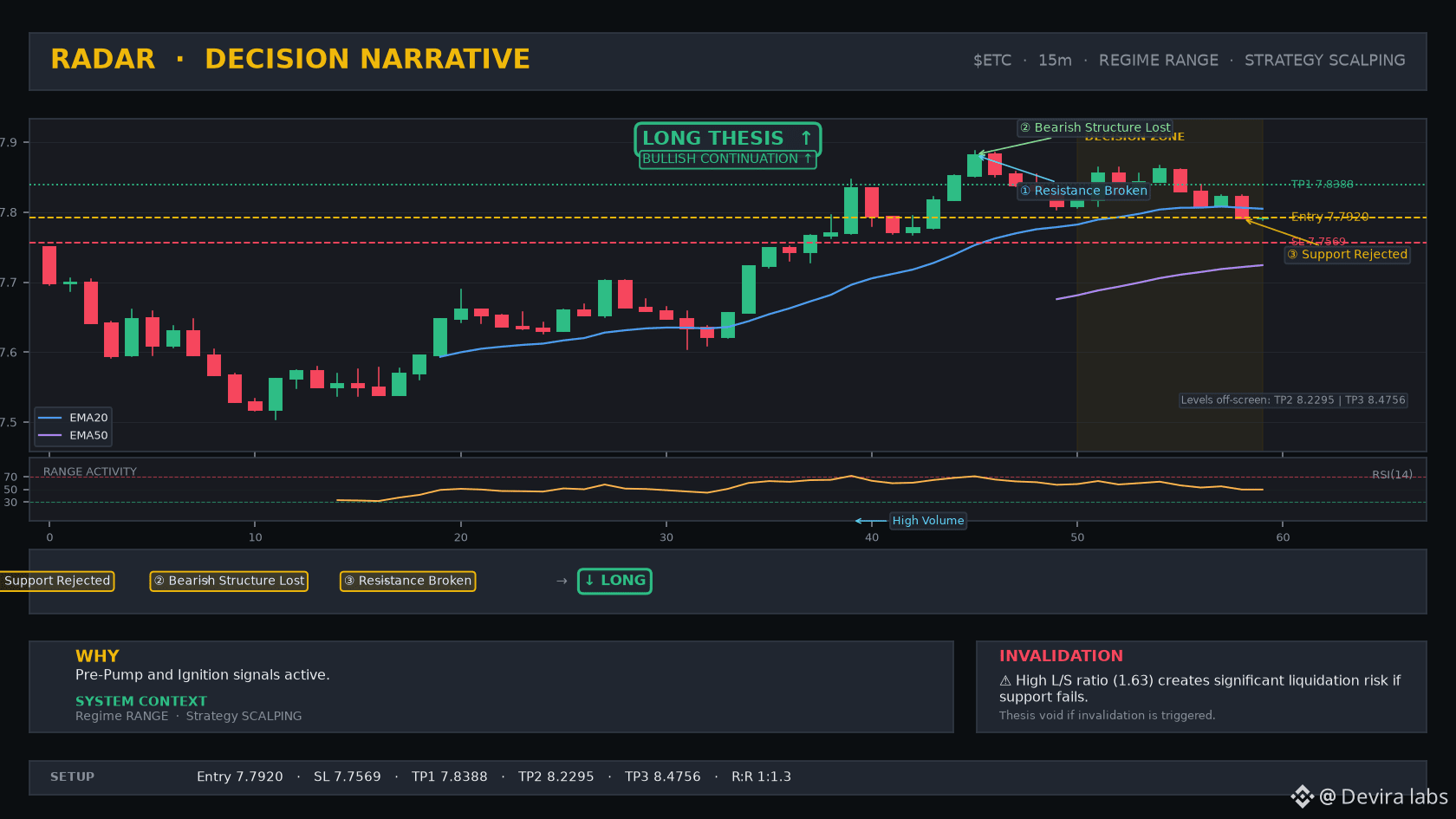Click the Support Rejected step chip
Viewport: 1456px width, 819px height.
tap(56, 581)
